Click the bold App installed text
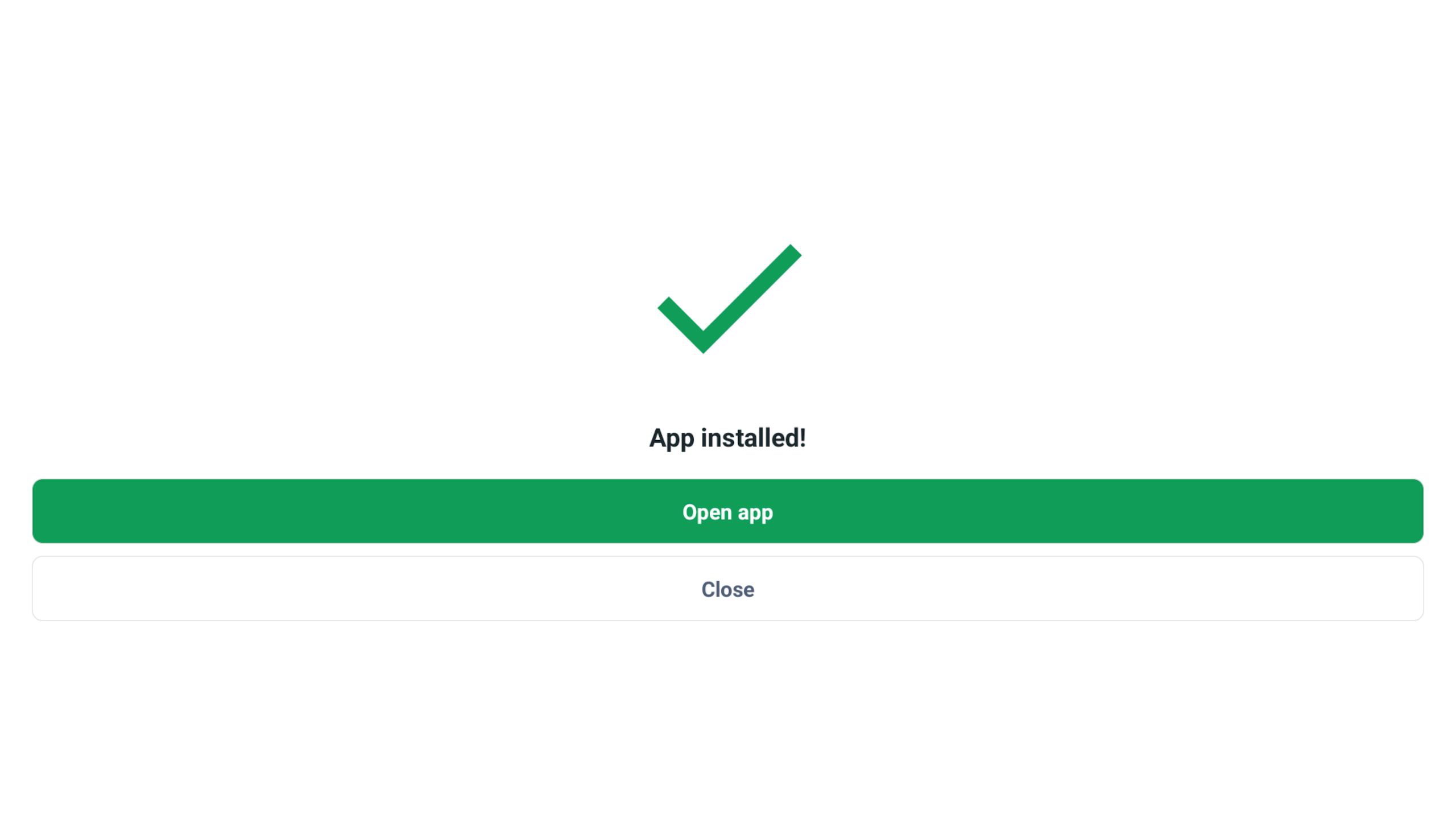The height and width of the screenshot is (819, 1456). (727, 438)
